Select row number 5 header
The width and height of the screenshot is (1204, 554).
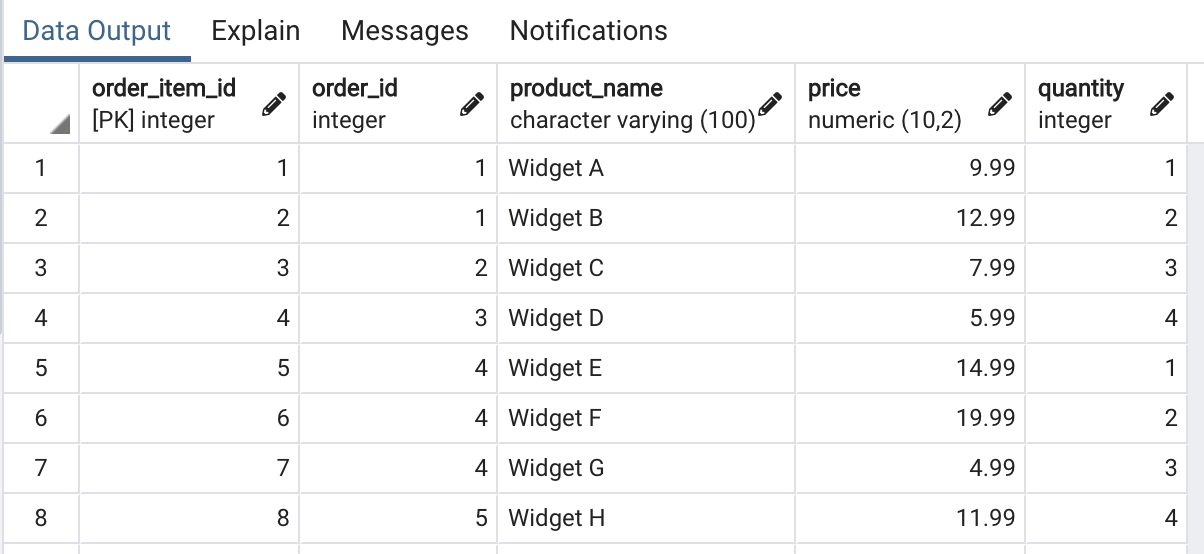pos(40,368)
